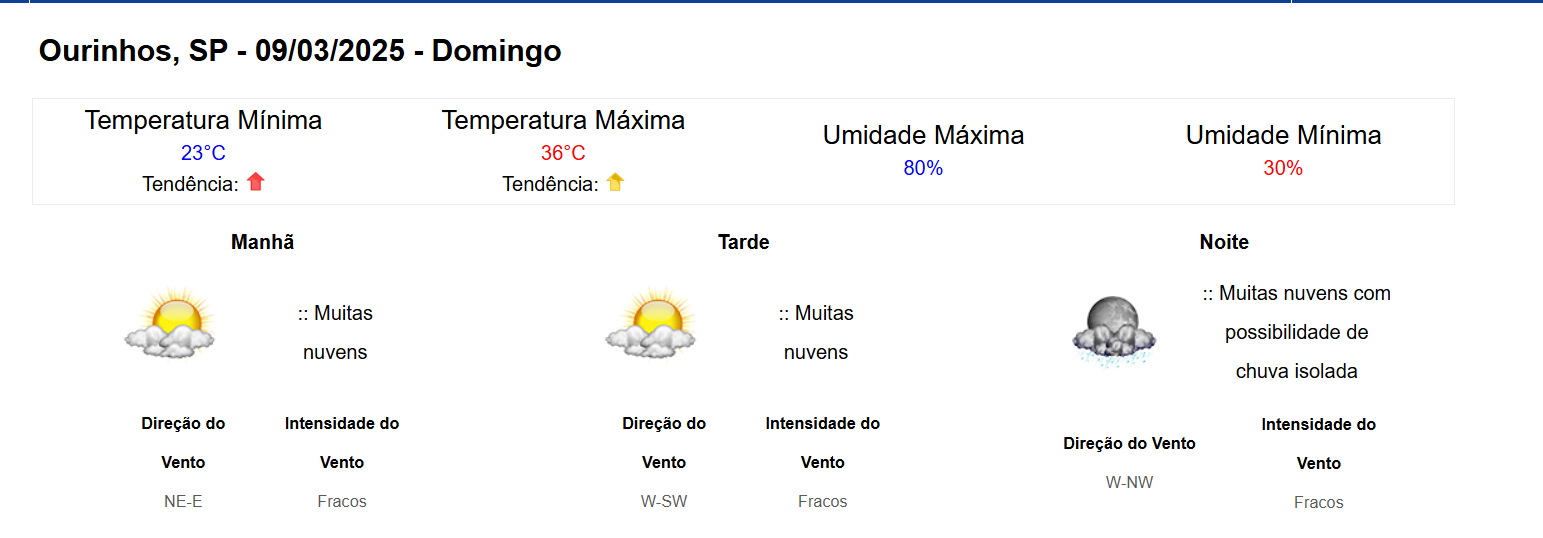The height and width of the screenshot is (538, 1543).
Task: Select the Noite period heading
Action: 1224,242
